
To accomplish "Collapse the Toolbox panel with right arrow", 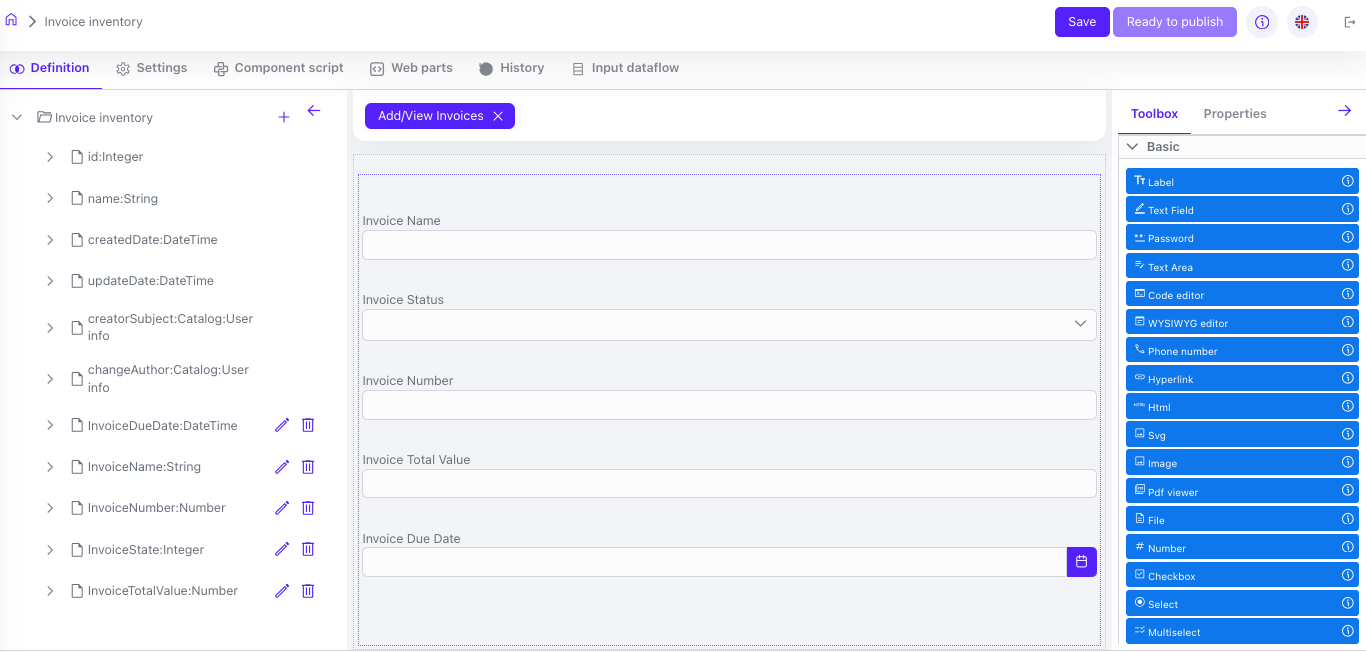I will click(x=1344, y=111).
